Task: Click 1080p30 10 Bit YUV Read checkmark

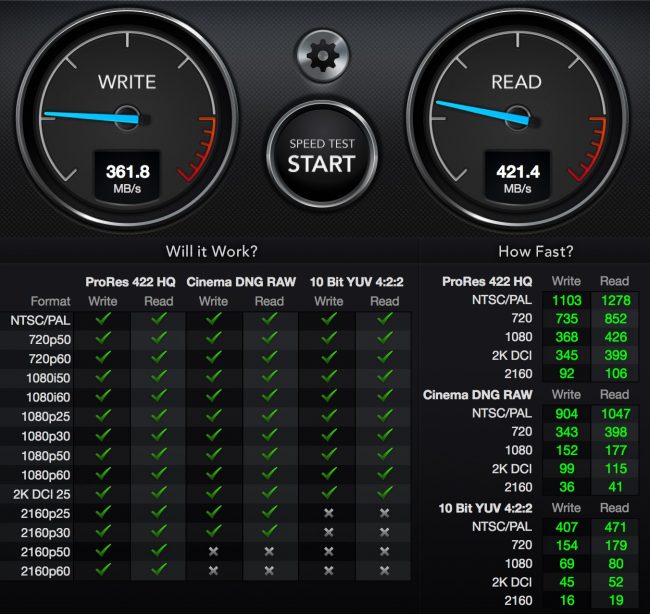Action: [x=385, y=434]
